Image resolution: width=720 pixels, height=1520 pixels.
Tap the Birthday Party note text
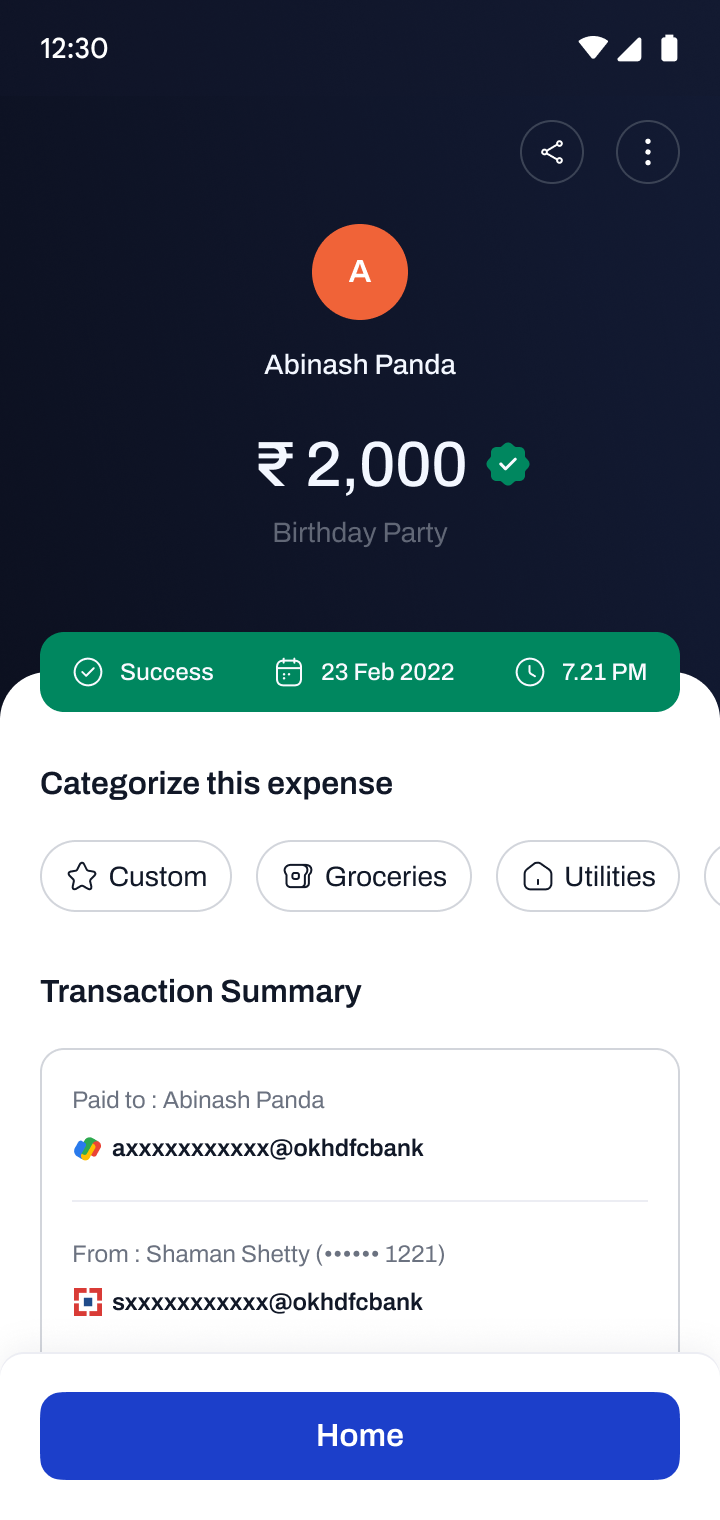point(360,532)
